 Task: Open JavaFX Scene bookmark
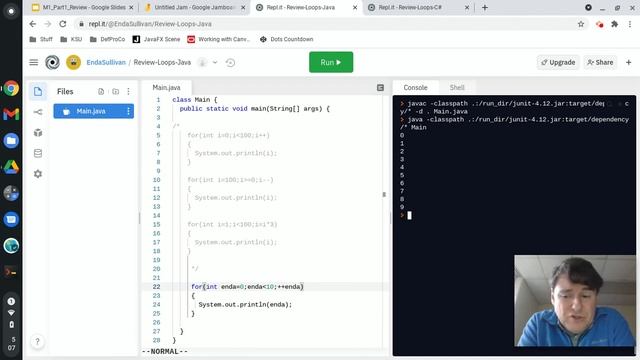pyautogui.click(x=156, y=39)
